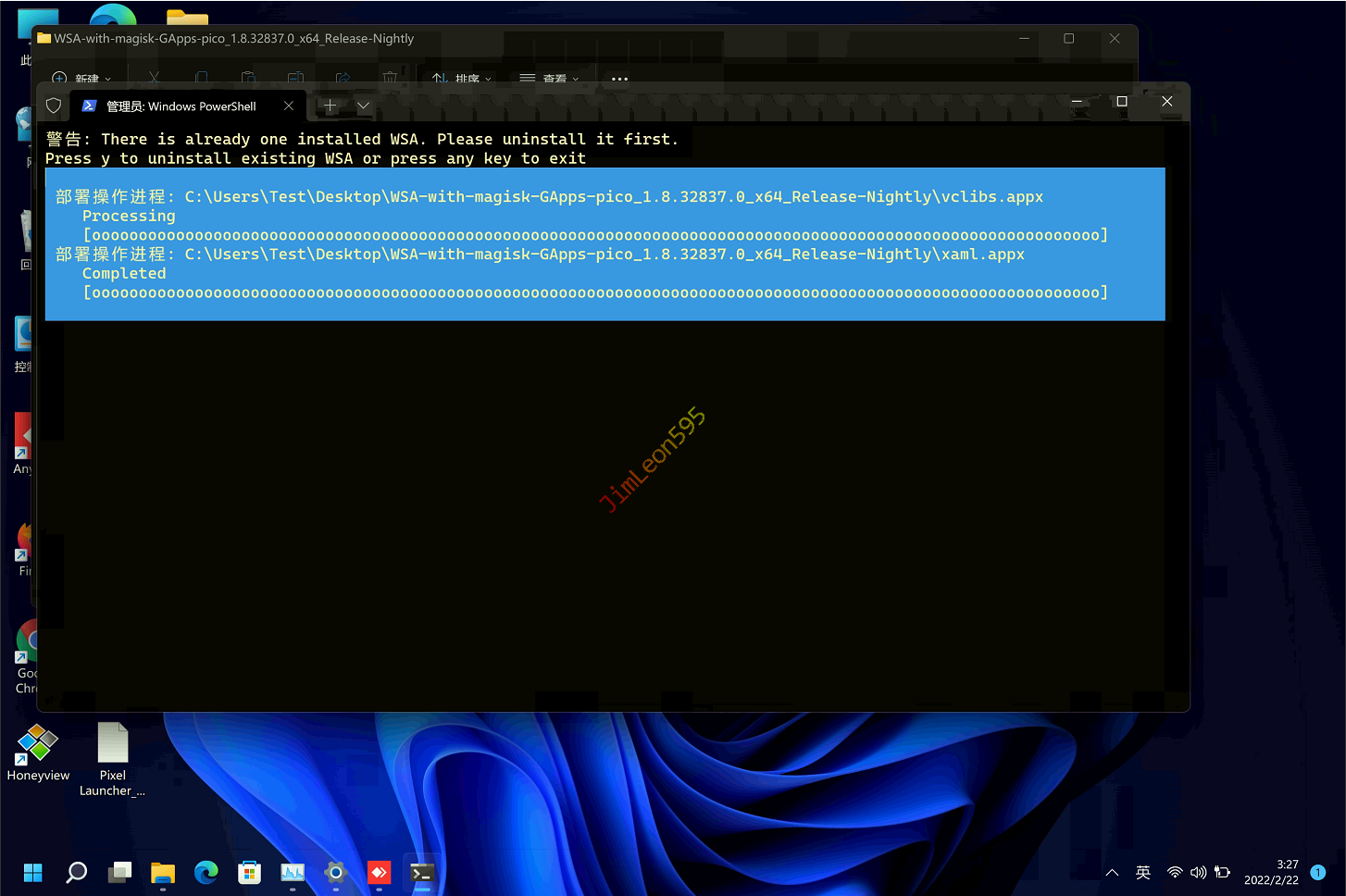Image resolution: width=1346 pixels, height=896 pixels.
Task: Close the Windows PowerShell tab
Action: (289, 106)
